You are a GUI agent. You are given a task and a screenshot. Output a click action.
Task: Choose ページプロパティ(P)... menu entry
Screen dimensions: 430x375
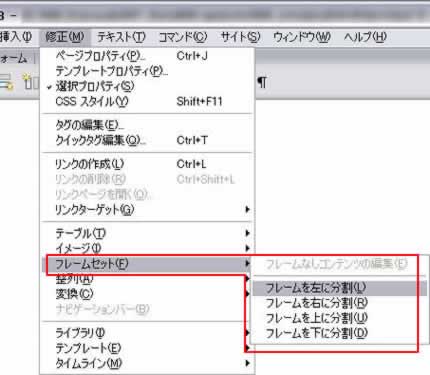(x=147, y=56)
